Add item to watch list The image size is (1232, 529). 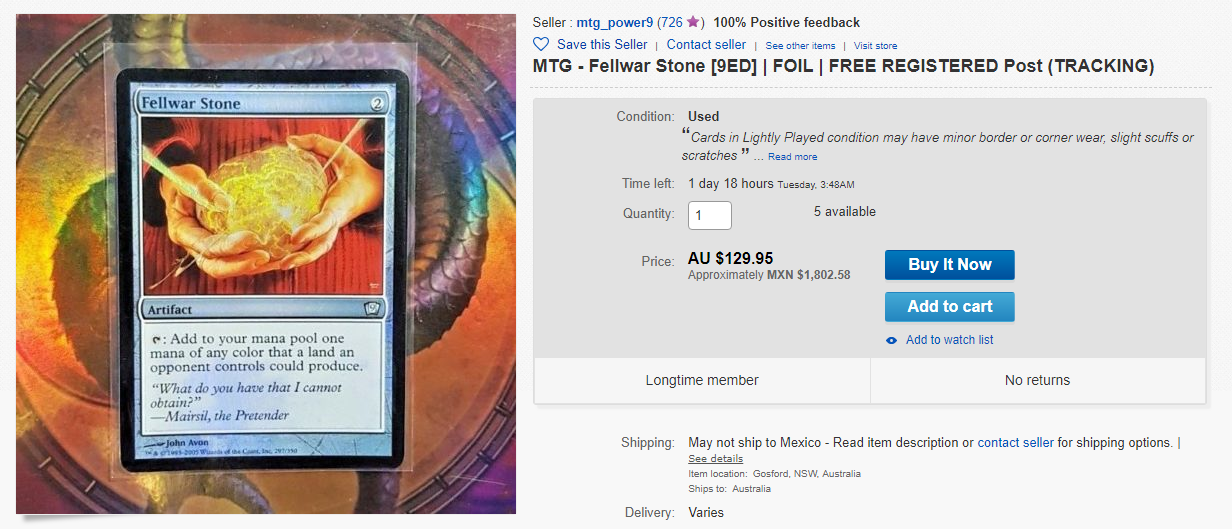[949, 340]
